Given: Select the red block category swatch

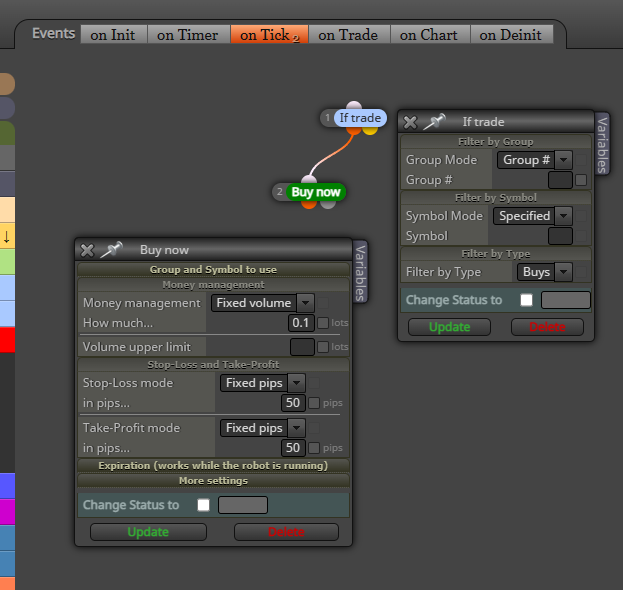Looking at the screenshot, I should click(7, 340).
